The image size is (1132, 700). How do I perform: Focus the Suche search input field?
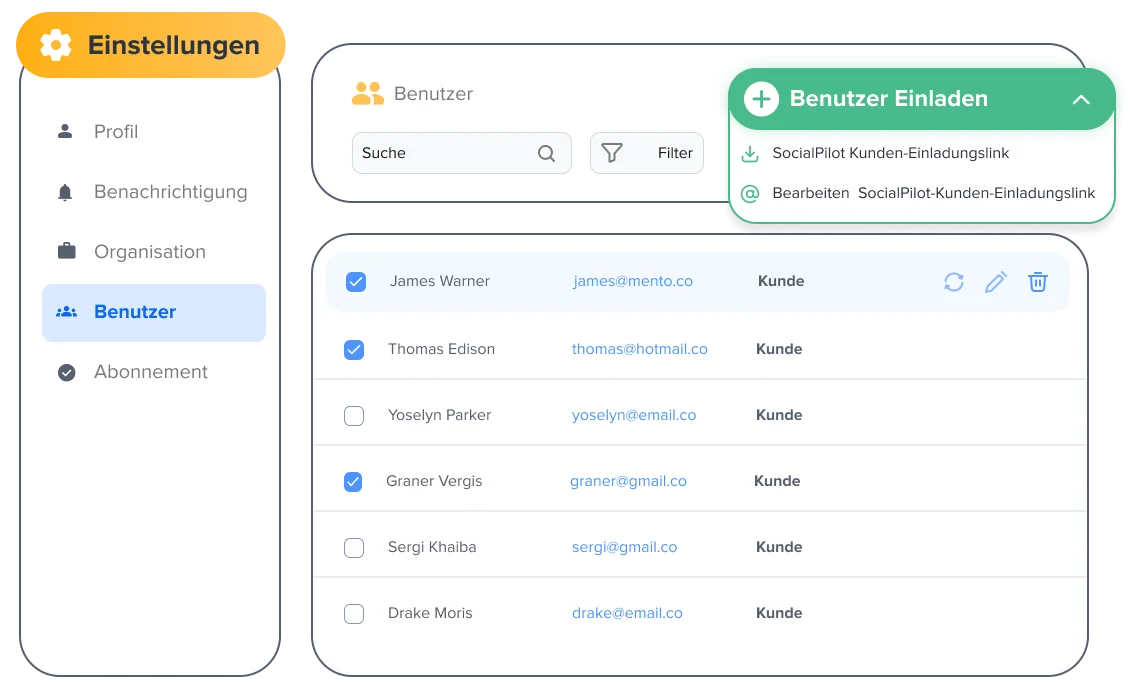pos(440,153)
